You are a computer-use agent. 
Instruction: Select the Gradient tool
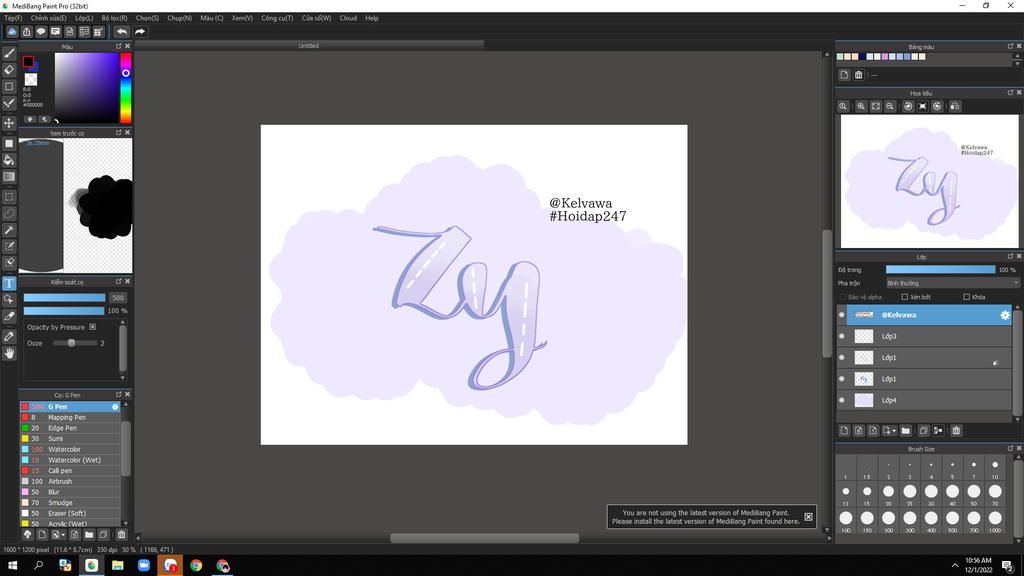(x=9, y=176)
